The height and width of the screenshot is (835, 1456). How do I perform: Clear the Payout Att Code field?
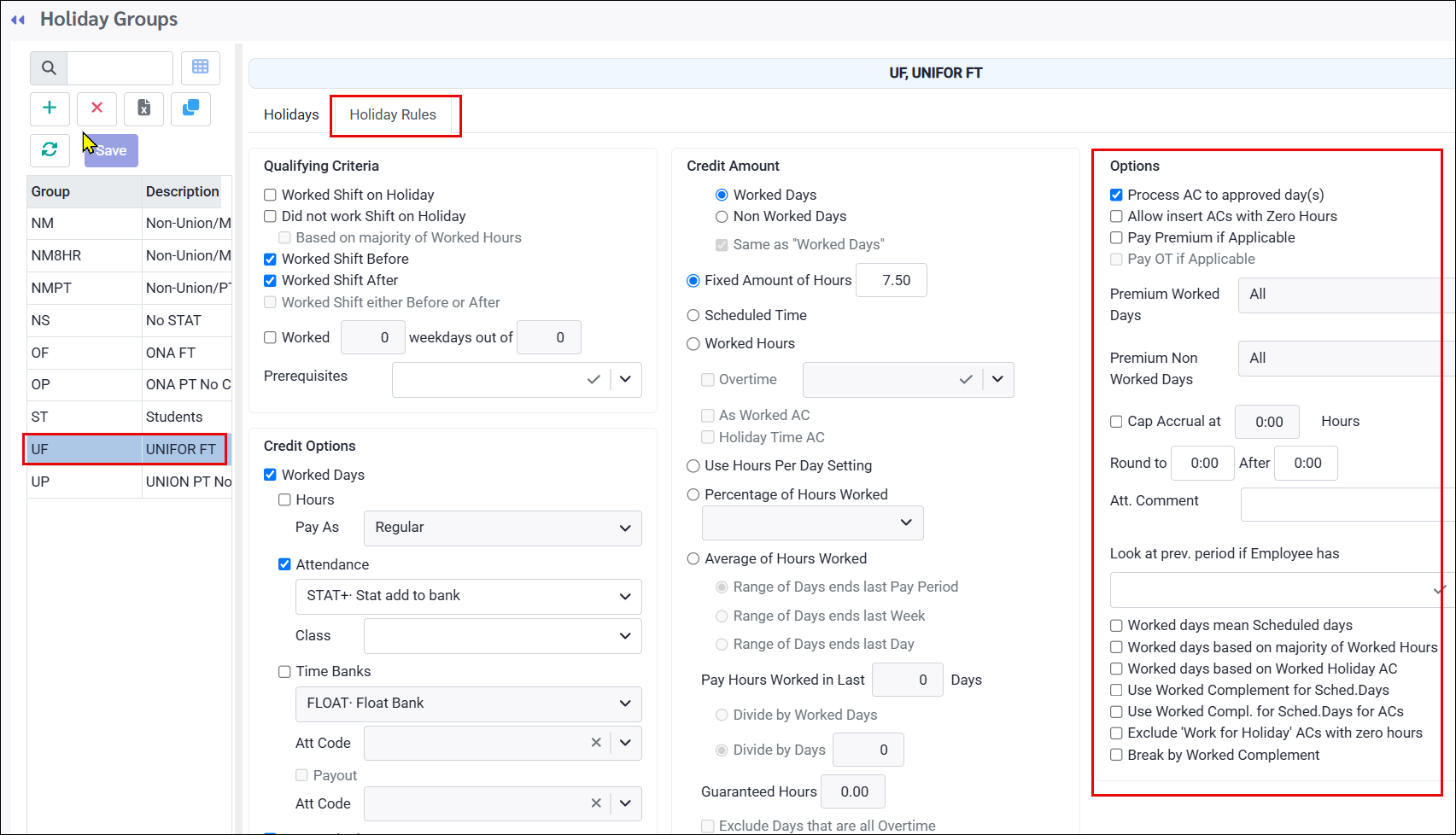[596, 803]
